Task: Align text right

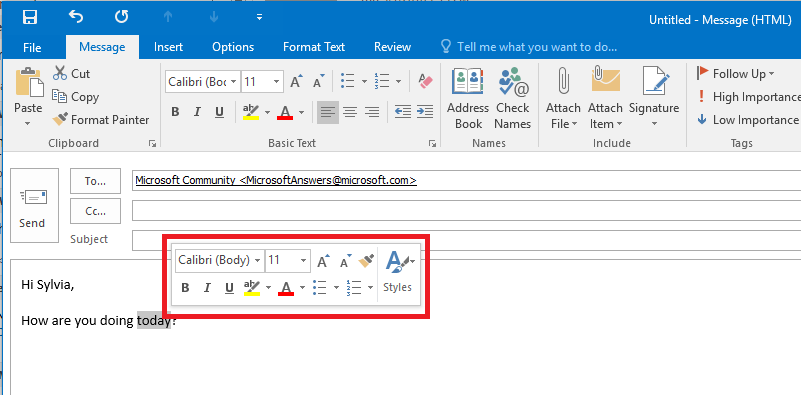Action: [372, 112]
